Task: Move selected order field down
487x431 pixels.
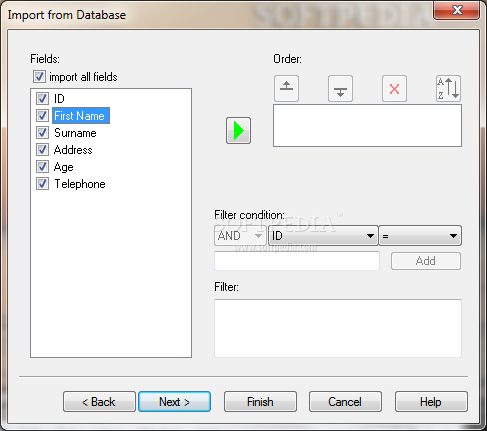Action: pyautogui.click(x=340, y=89)
